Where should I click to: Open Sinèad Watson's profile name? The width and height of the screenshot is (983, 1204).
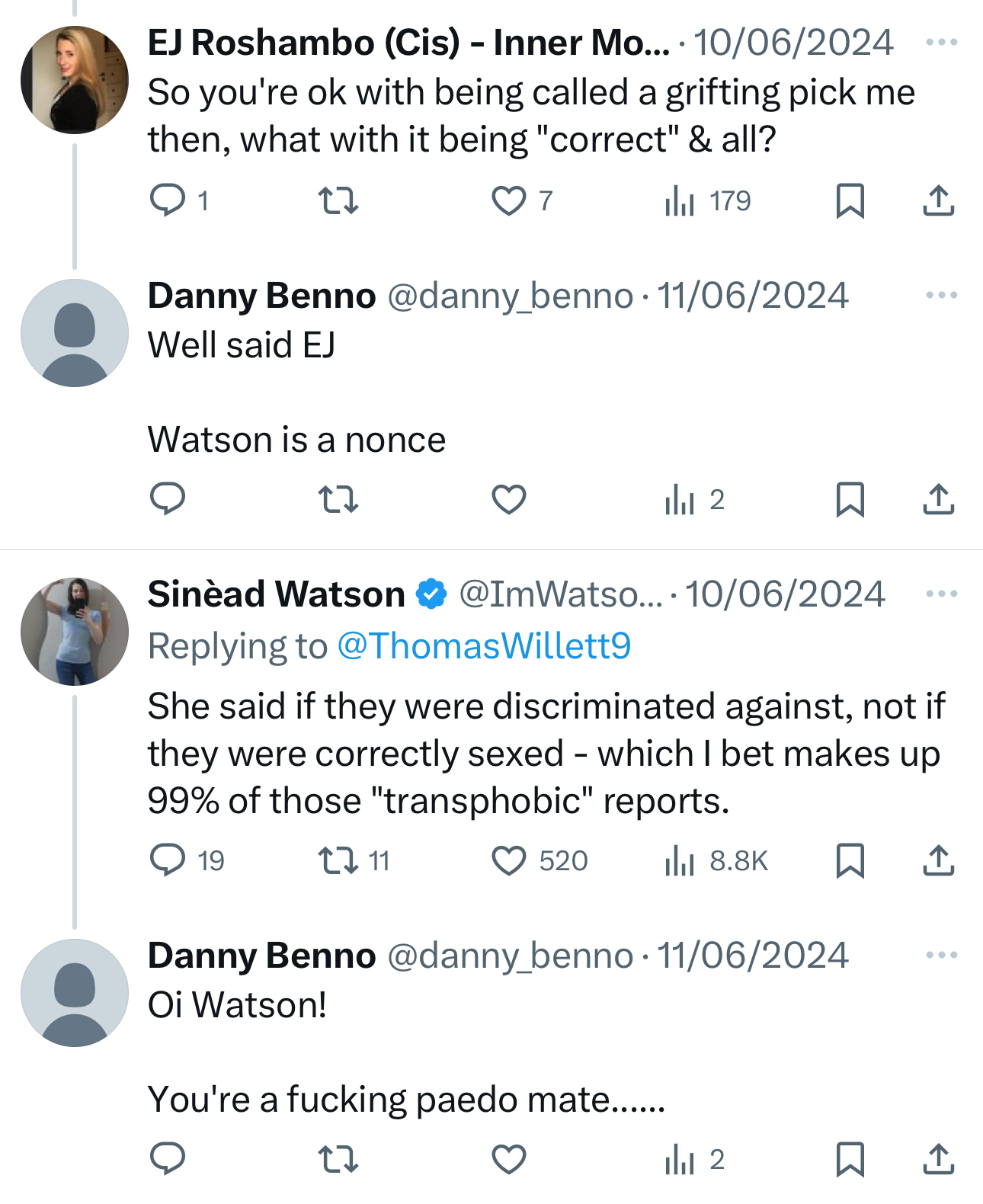[x=276, y=594]
